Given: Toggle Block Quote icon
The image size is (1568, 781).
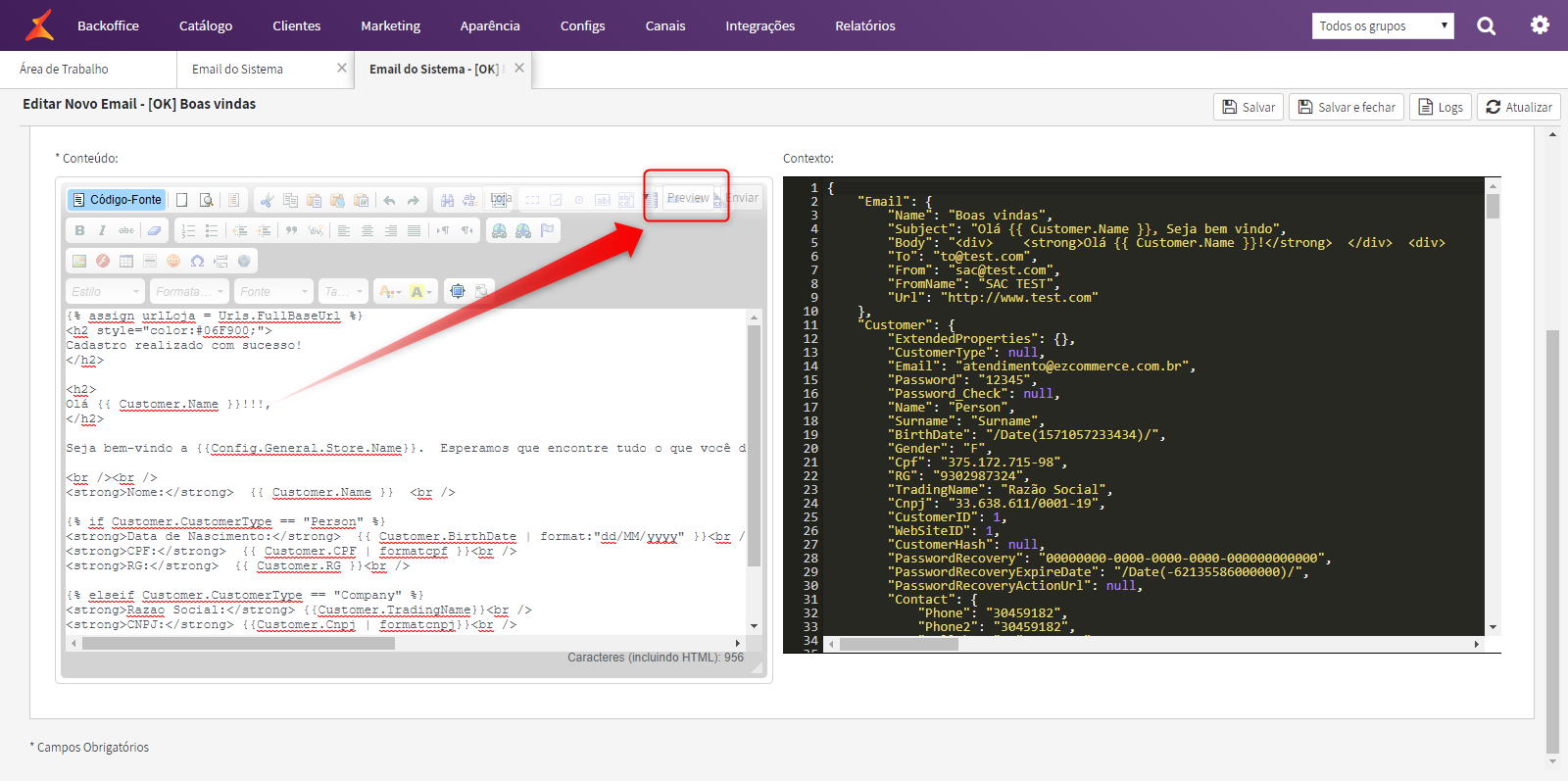Looking at the screenshot, I should coord(291,230).
